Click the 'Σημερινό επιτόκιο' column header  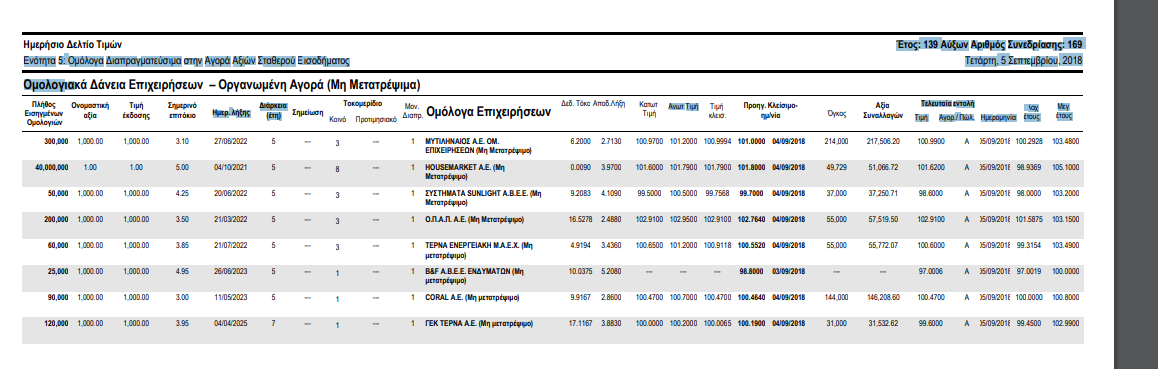click(182, 110)
